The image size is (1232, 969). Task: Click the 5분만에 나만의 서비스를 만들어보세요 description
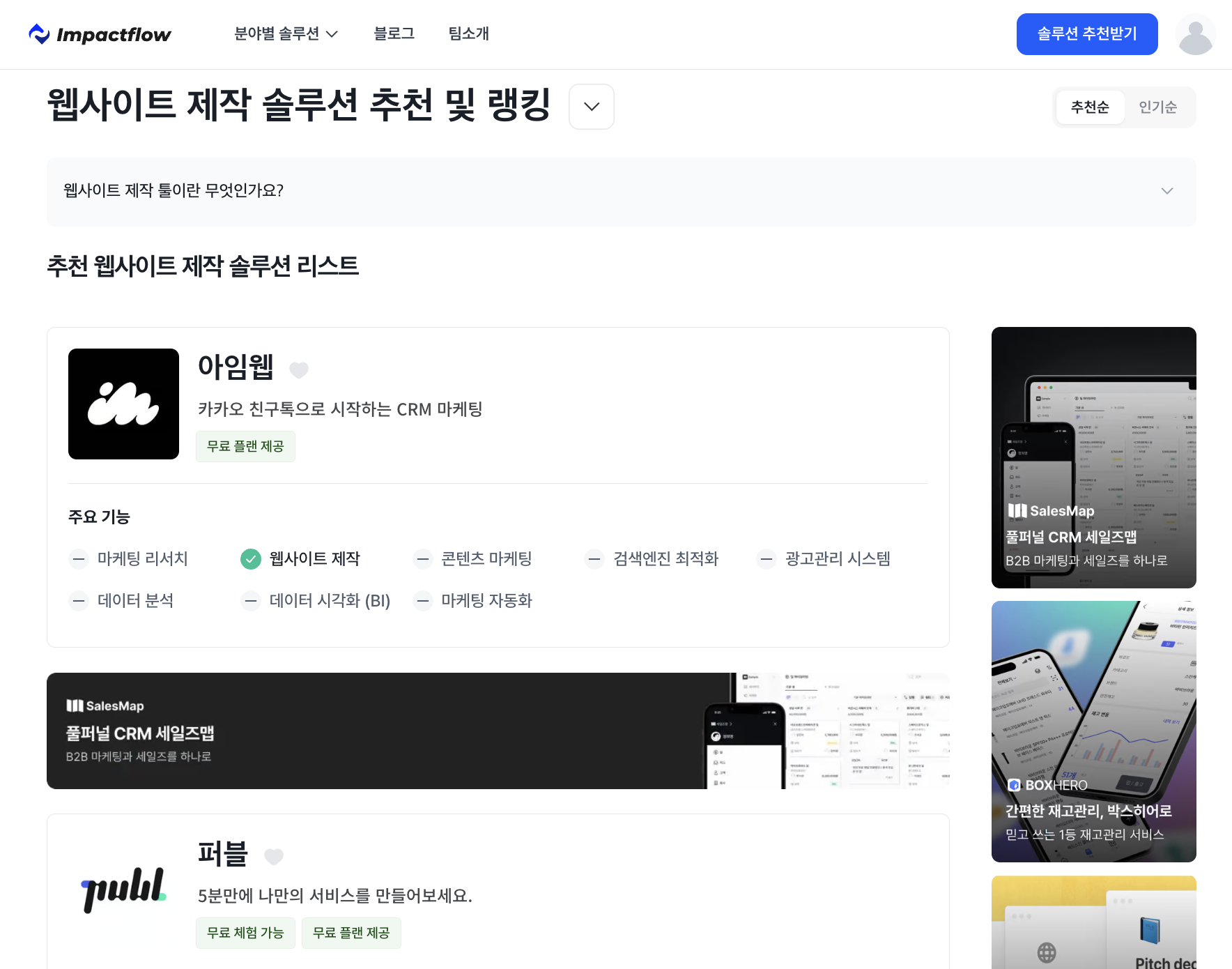coord(335,896)
